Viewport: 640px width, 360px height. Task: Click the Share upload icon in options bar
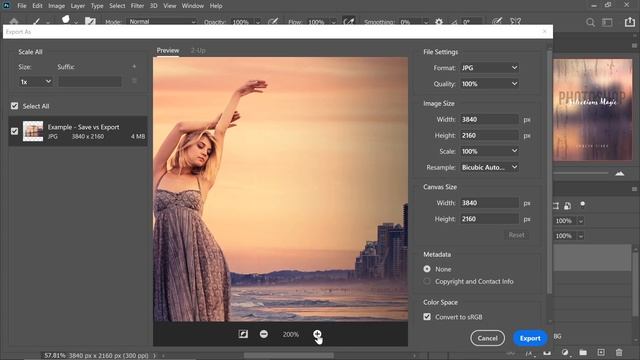click(629, 22)
